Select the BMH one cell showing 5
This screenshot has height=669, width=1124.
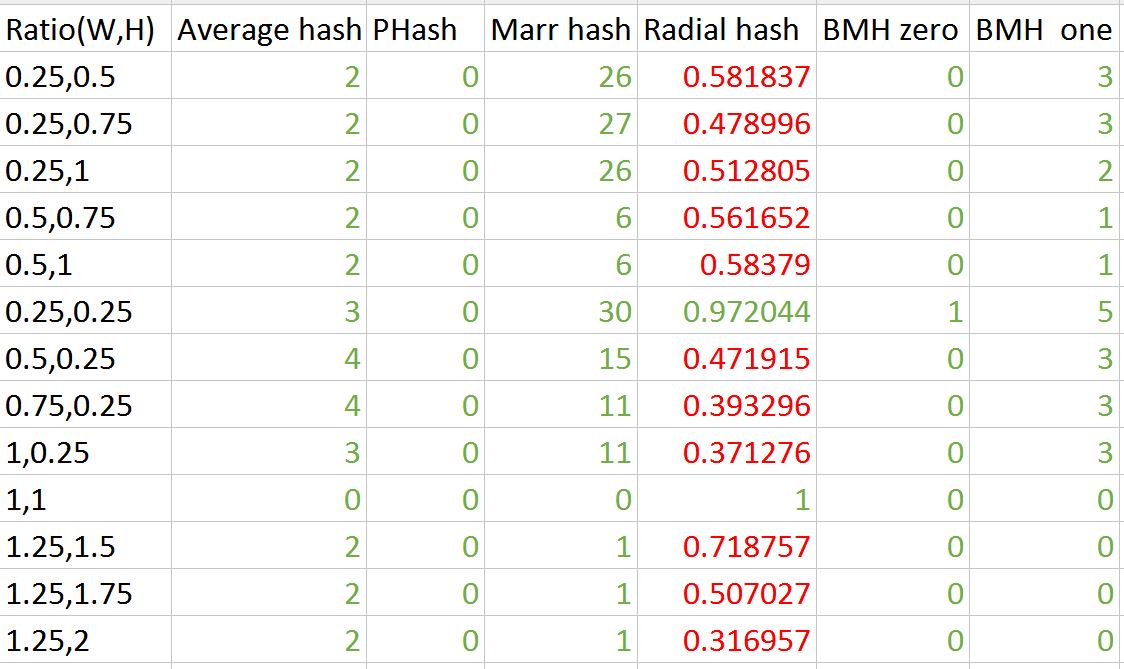point(1047,310)
